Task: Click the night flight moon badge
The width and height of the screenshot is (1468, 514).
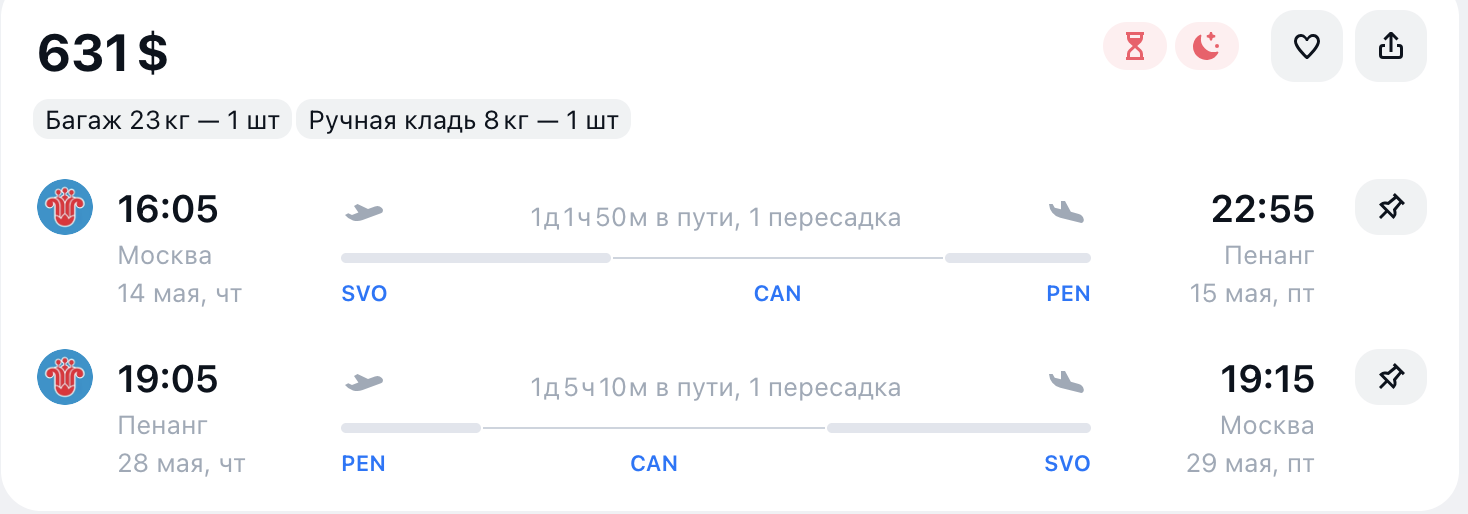Action: [x=1206, y=46]
